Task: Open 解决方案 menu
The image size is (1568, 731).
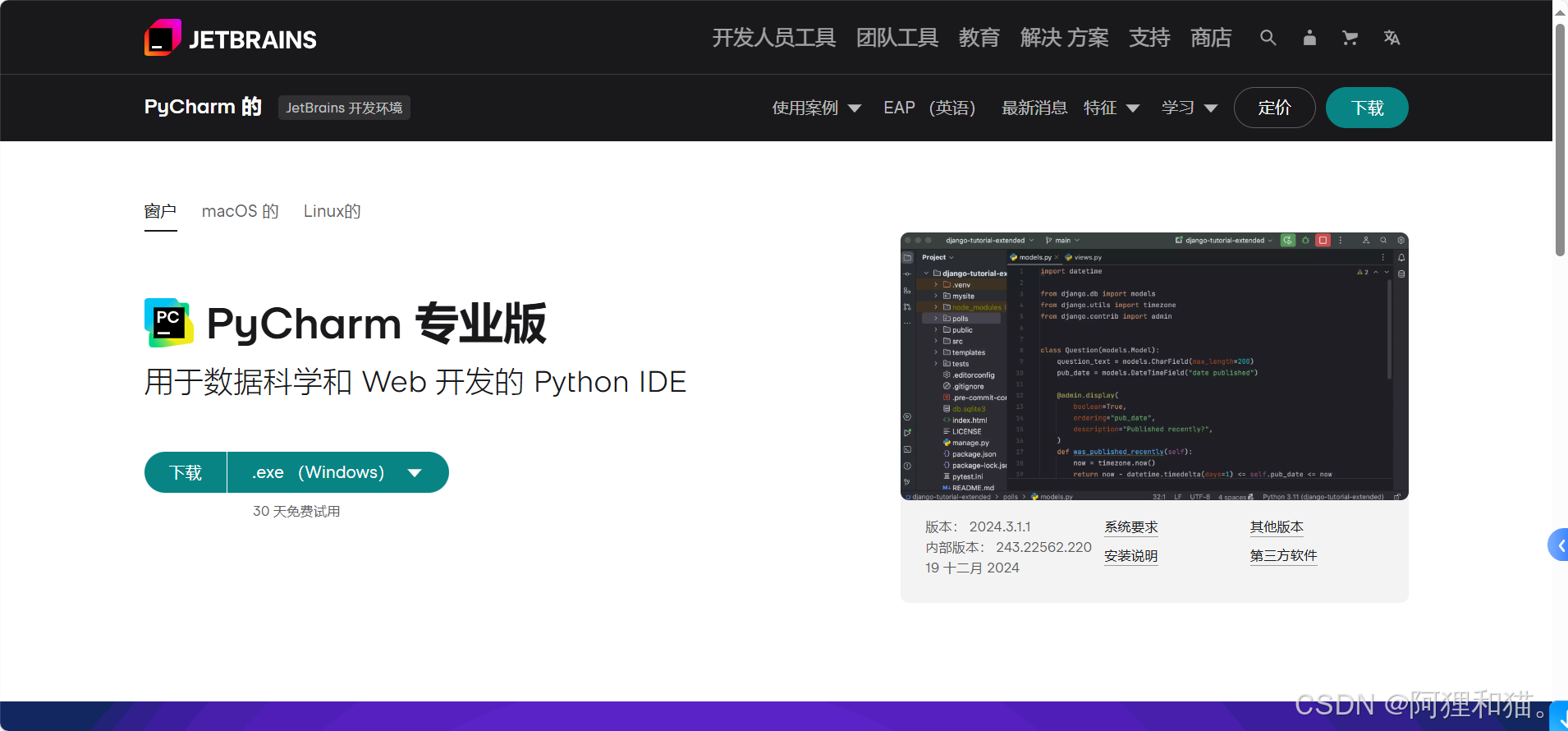Action: (x=1064, y=38)
